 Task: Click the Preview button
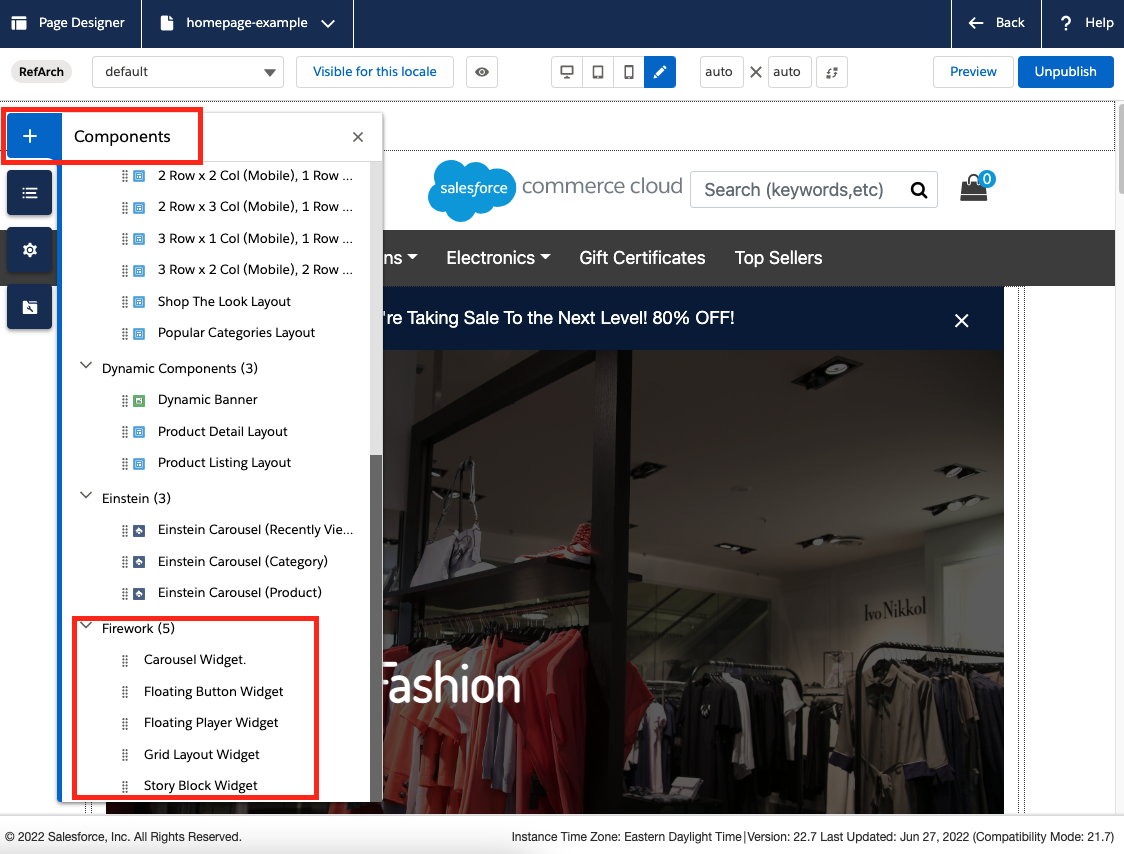click(973, 72)
